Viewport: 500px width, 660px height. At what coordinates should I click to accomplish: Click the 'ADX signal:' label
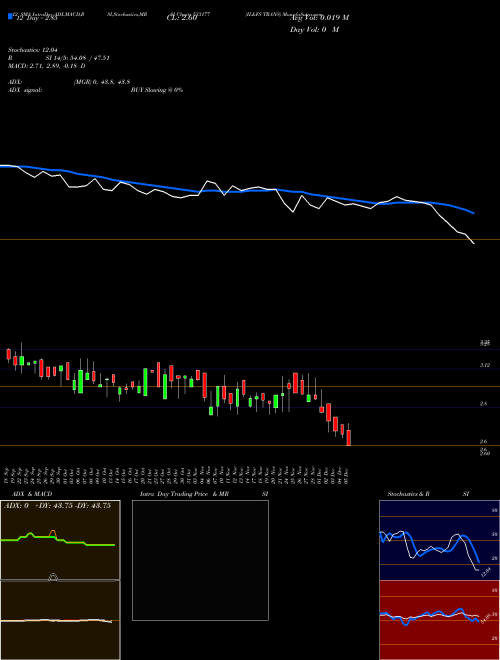pos(25,90)
